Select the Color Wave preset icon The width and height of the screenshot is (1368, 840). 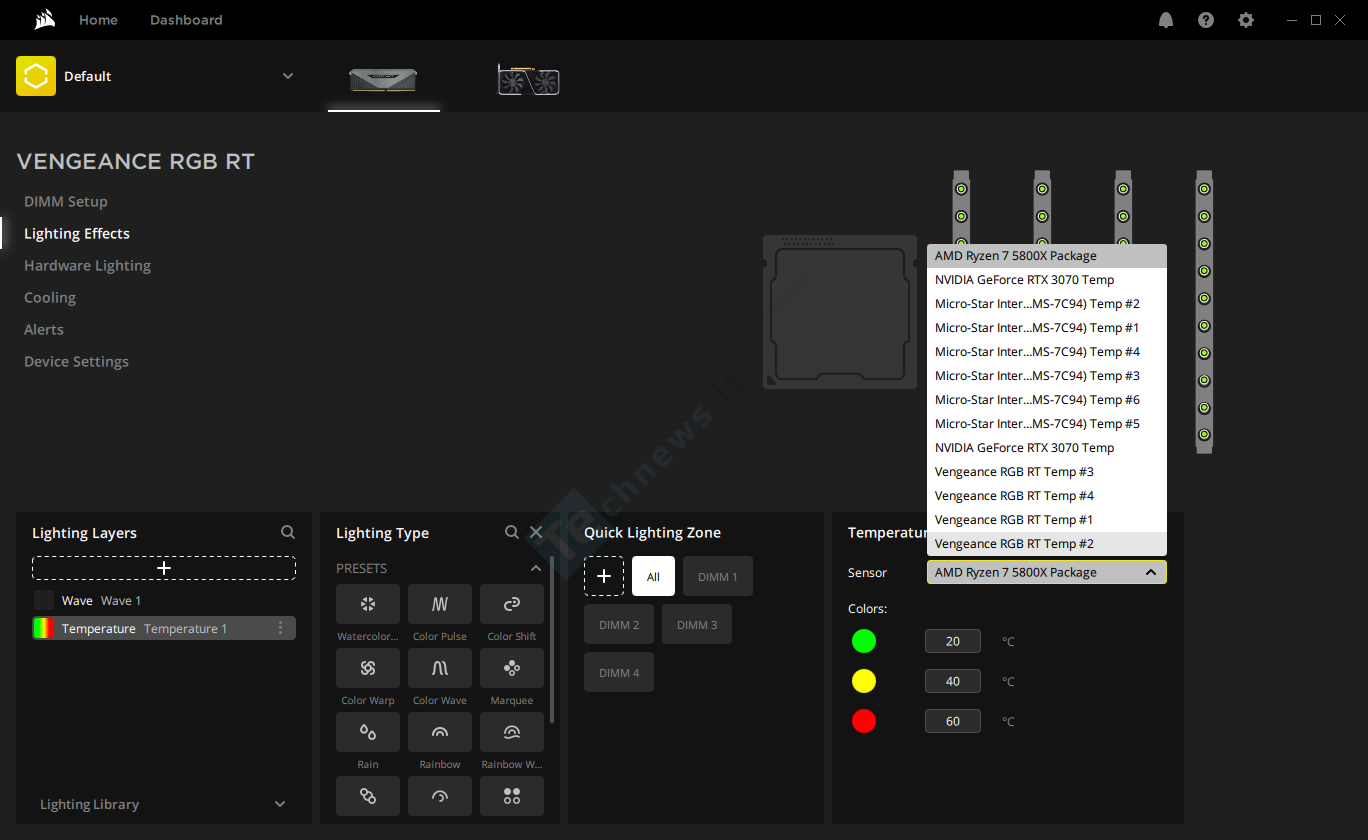(440, 668)
